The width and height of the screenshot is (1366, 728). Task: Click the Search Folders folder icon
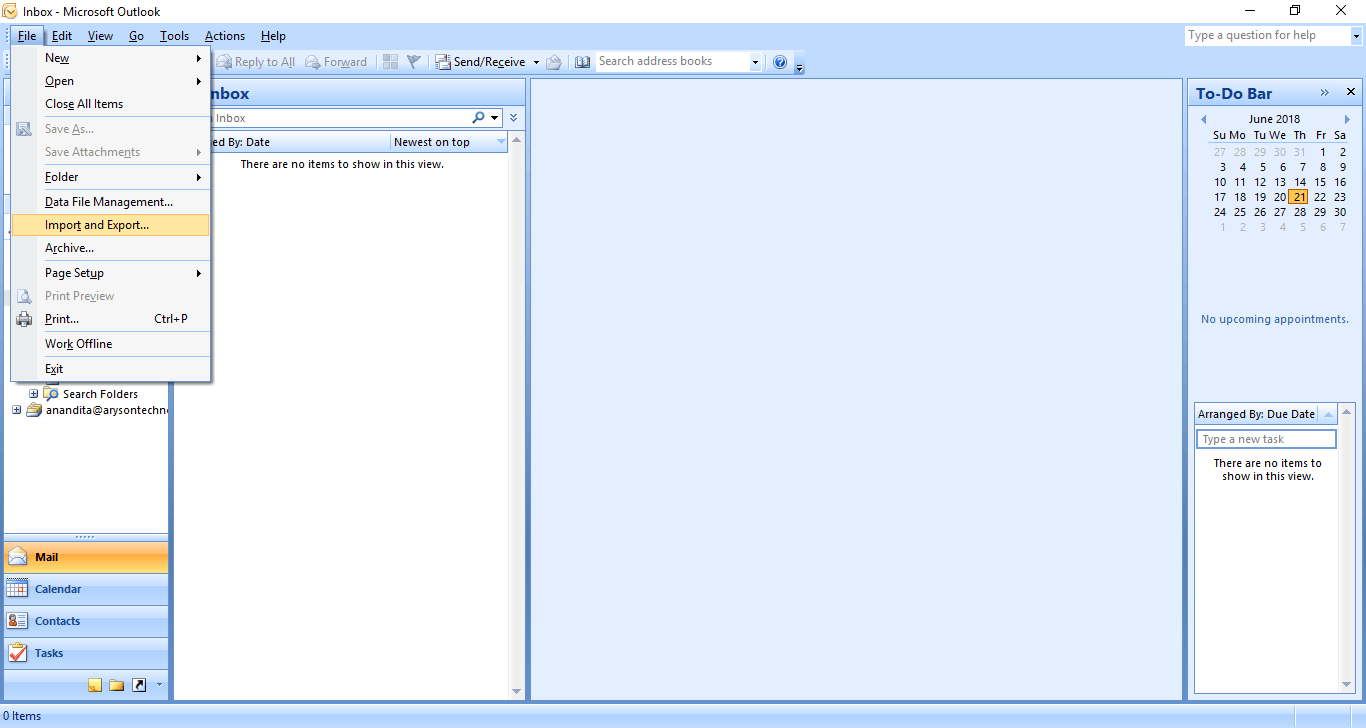51,394
